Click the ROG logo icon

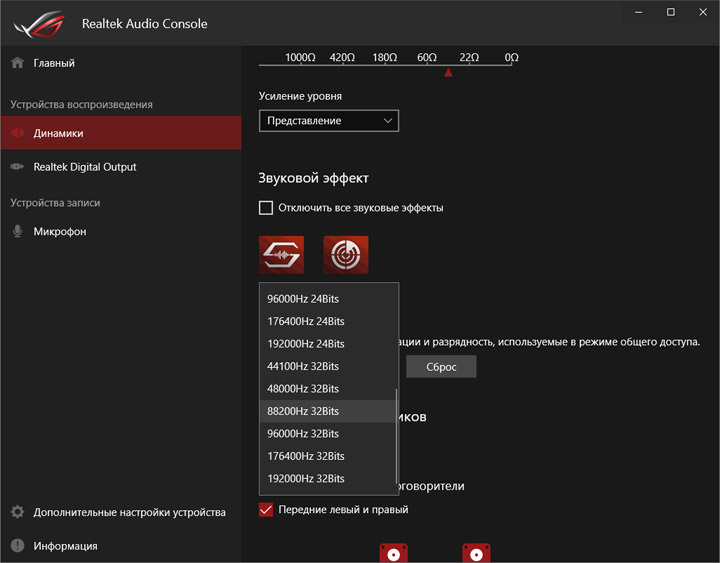tap(39, 24)
